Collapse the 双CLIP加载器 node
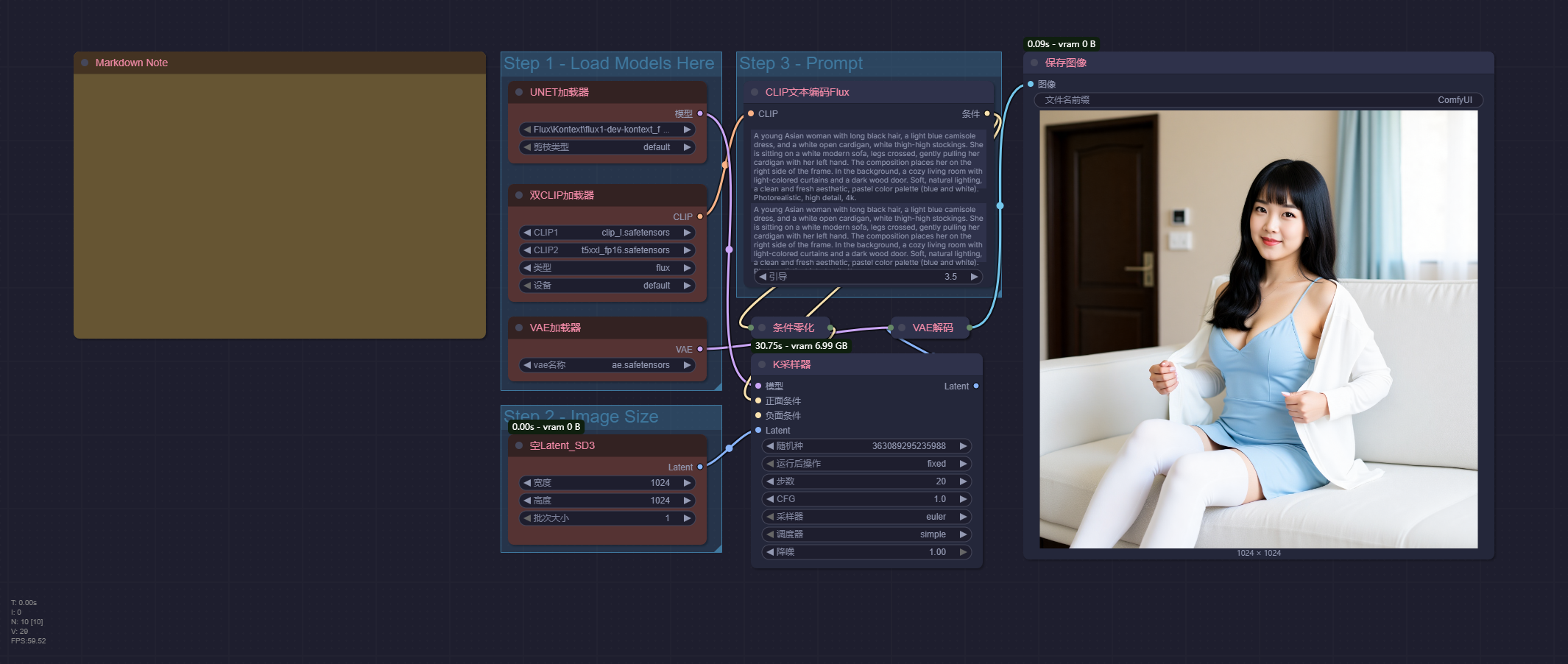This screenshot has height=664, width=1568. (x=520, y=195)
